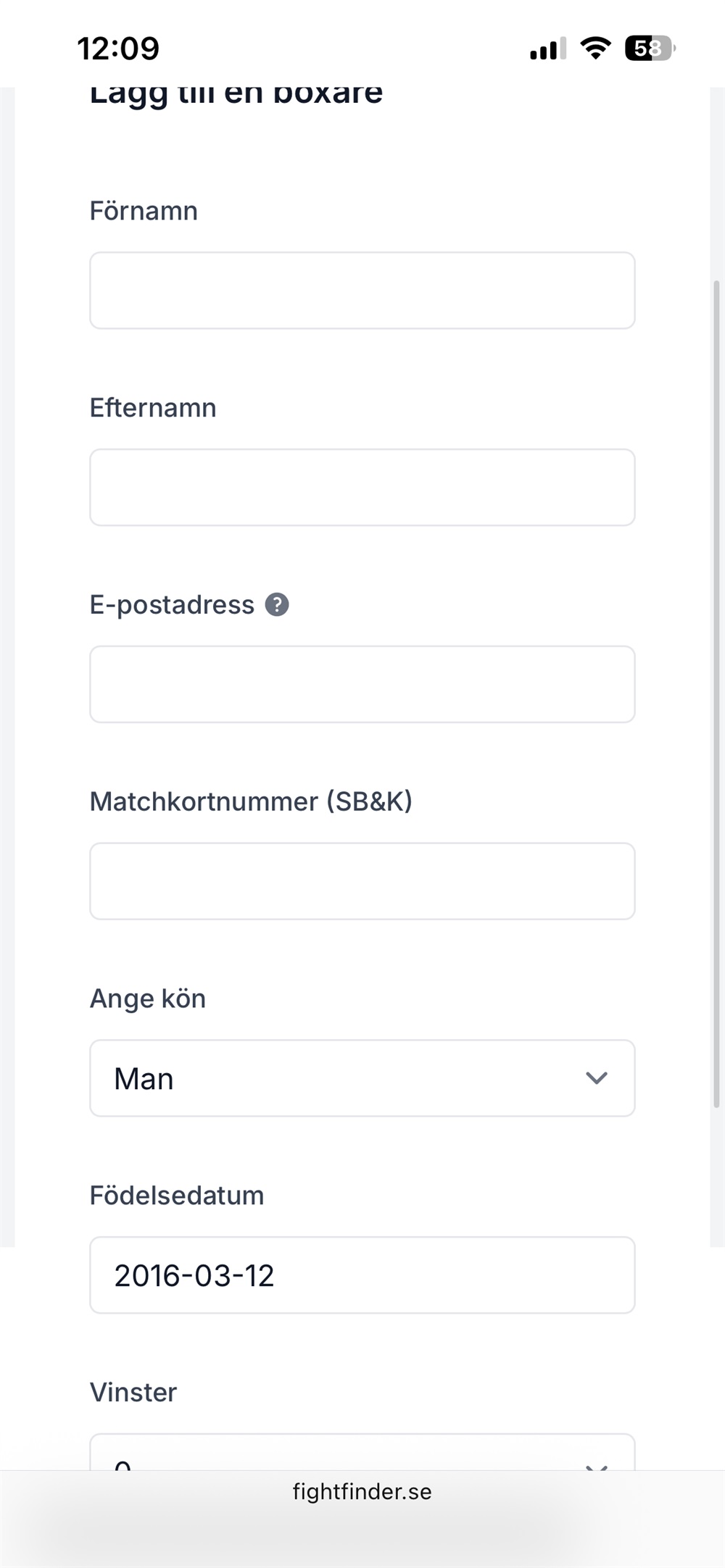Tap the 12:09 clock in status bar
Screen dimensions: 725x1568
pos(118,49)
